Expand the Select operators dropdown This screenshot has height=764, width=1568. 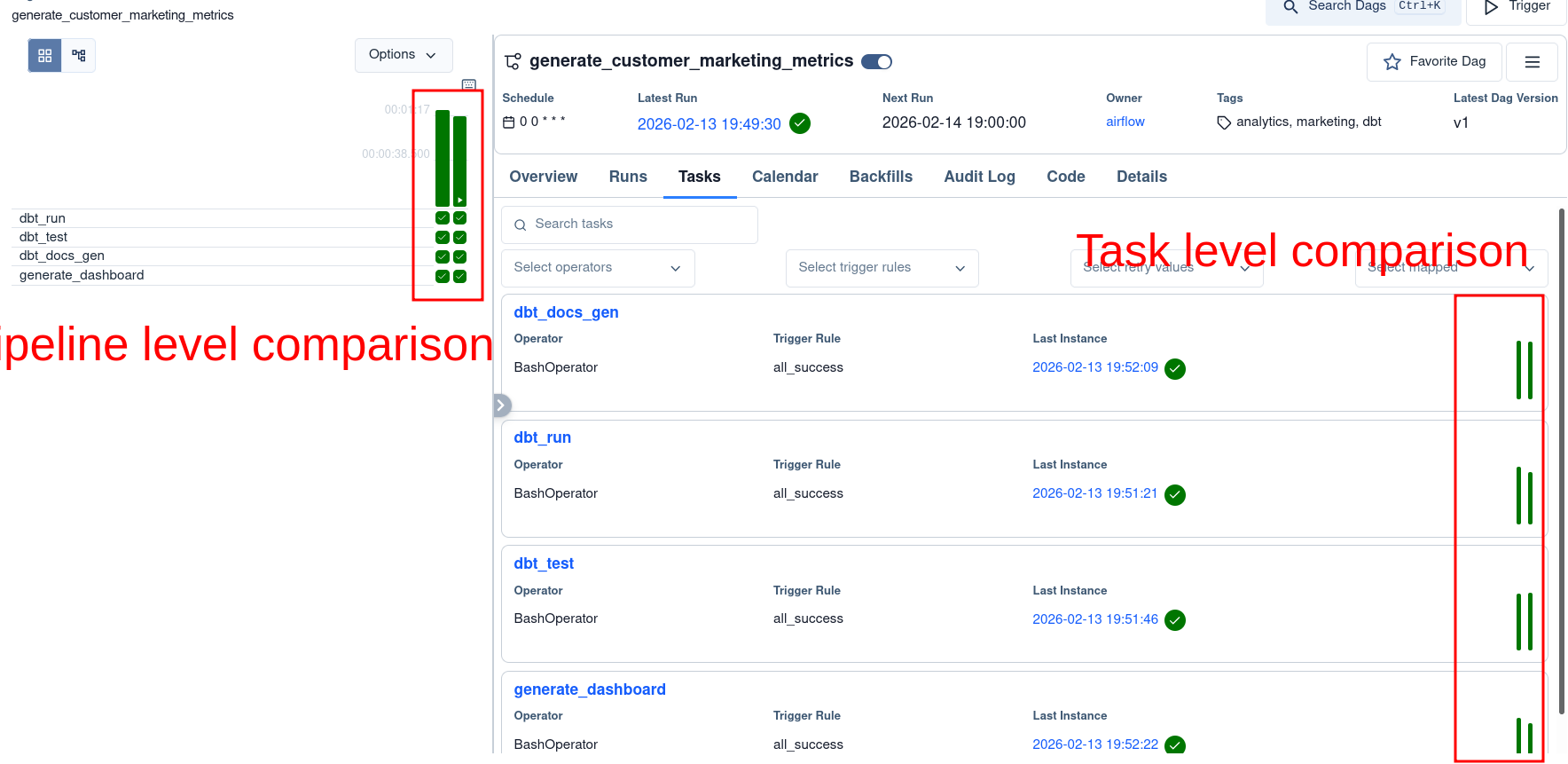(x=598, y=268)
